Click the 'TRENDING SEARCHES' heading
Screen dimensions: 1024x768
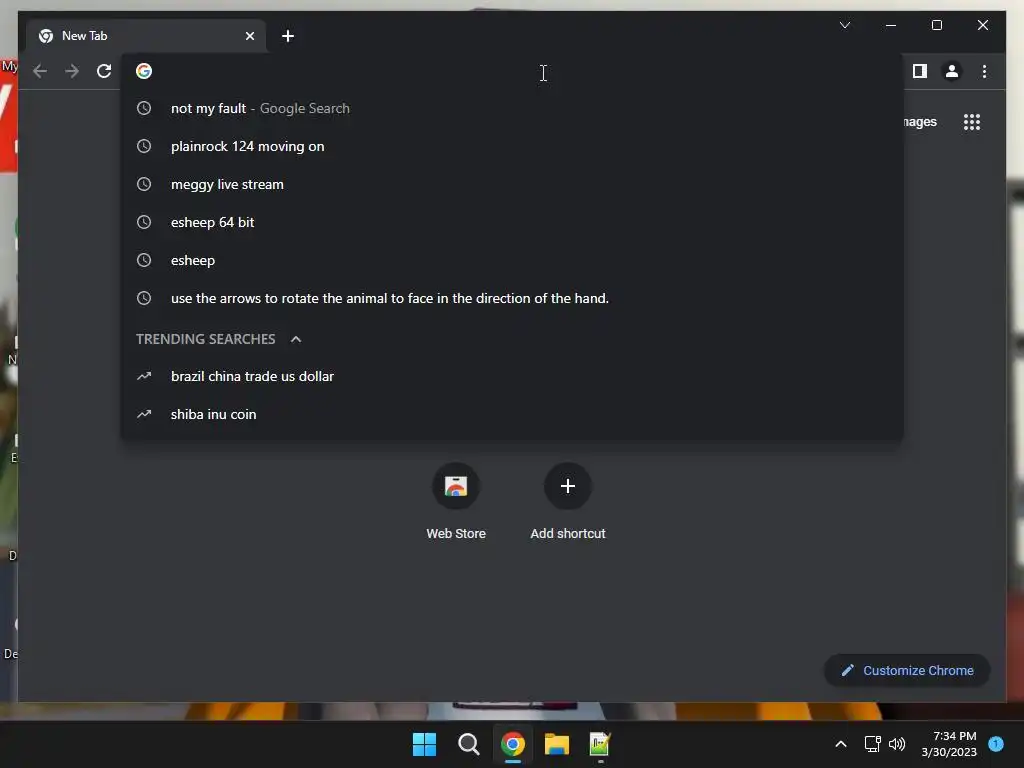pos(206,339)
